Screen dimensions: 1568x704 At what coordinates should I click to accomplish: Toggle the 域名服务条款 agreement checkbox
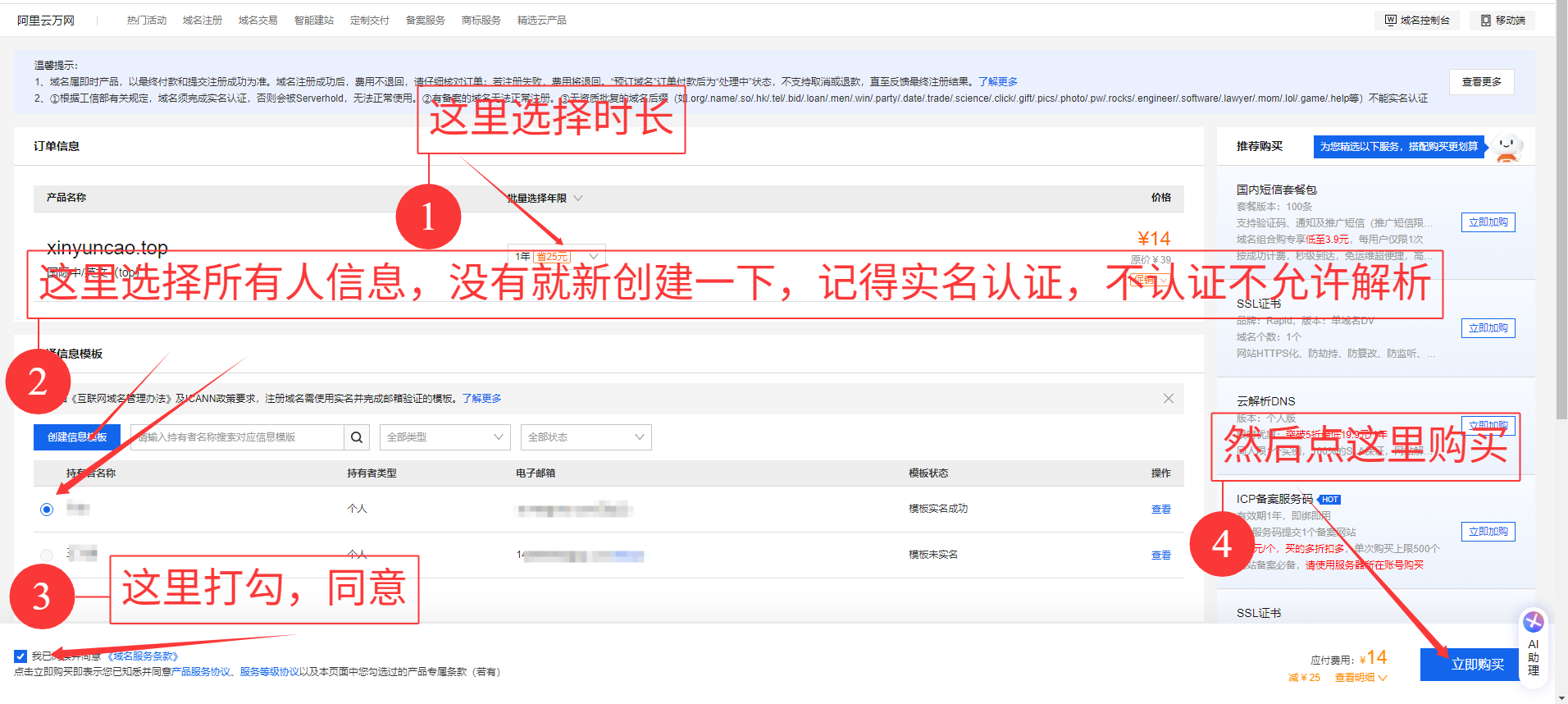click(x=21, y=656)
